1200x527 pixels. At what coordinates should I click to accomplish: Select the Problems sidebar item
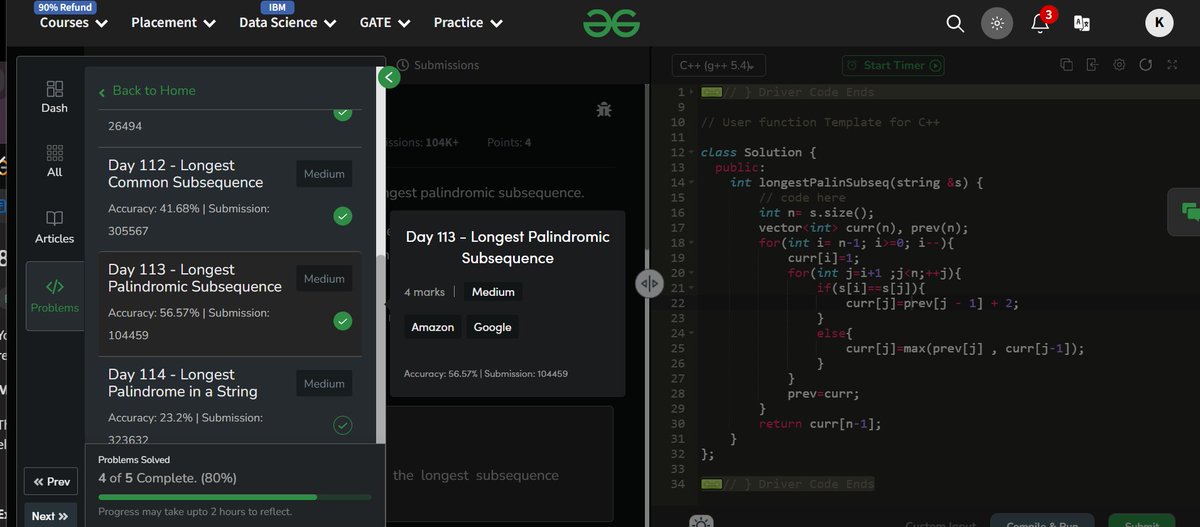(54, 296)
